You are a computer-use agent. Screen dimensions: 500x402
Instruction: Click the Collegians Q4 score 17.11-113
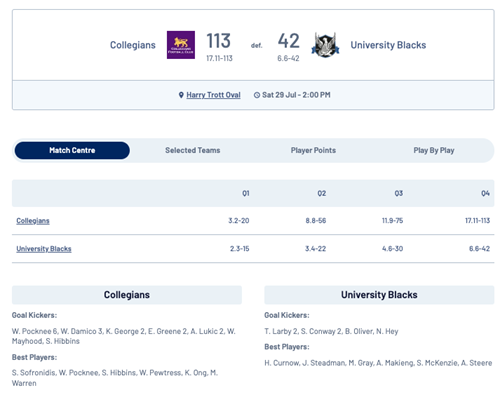click(477, 221)
